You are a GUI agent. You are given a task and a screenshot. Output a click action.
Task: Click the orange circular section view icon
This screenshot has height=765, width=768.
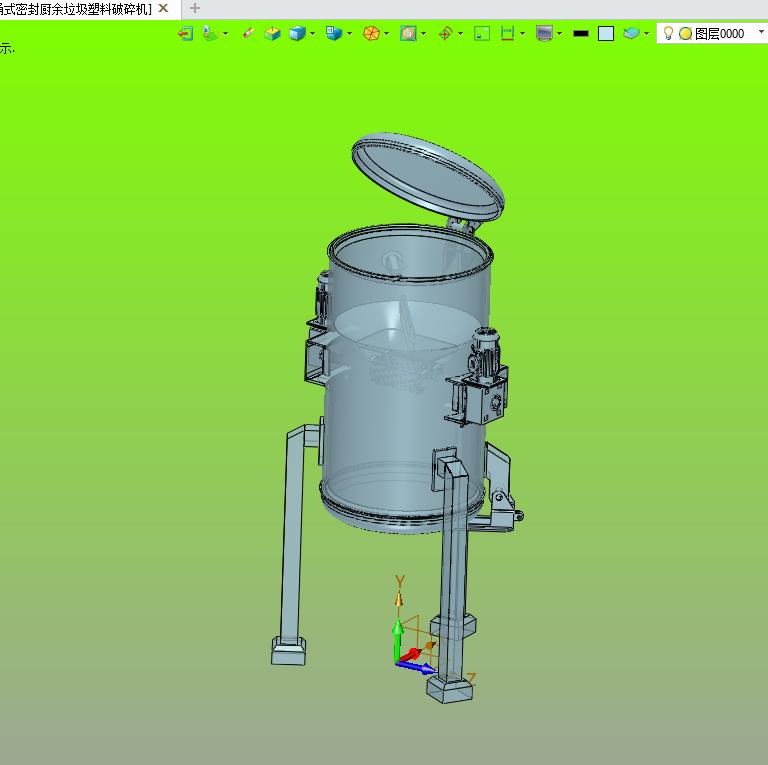click(x=371, y=33)
